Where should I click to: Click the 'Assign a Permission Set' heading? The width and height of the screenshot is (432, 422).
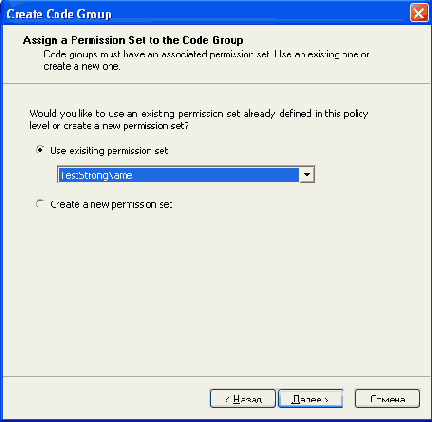tap(133, 40)
